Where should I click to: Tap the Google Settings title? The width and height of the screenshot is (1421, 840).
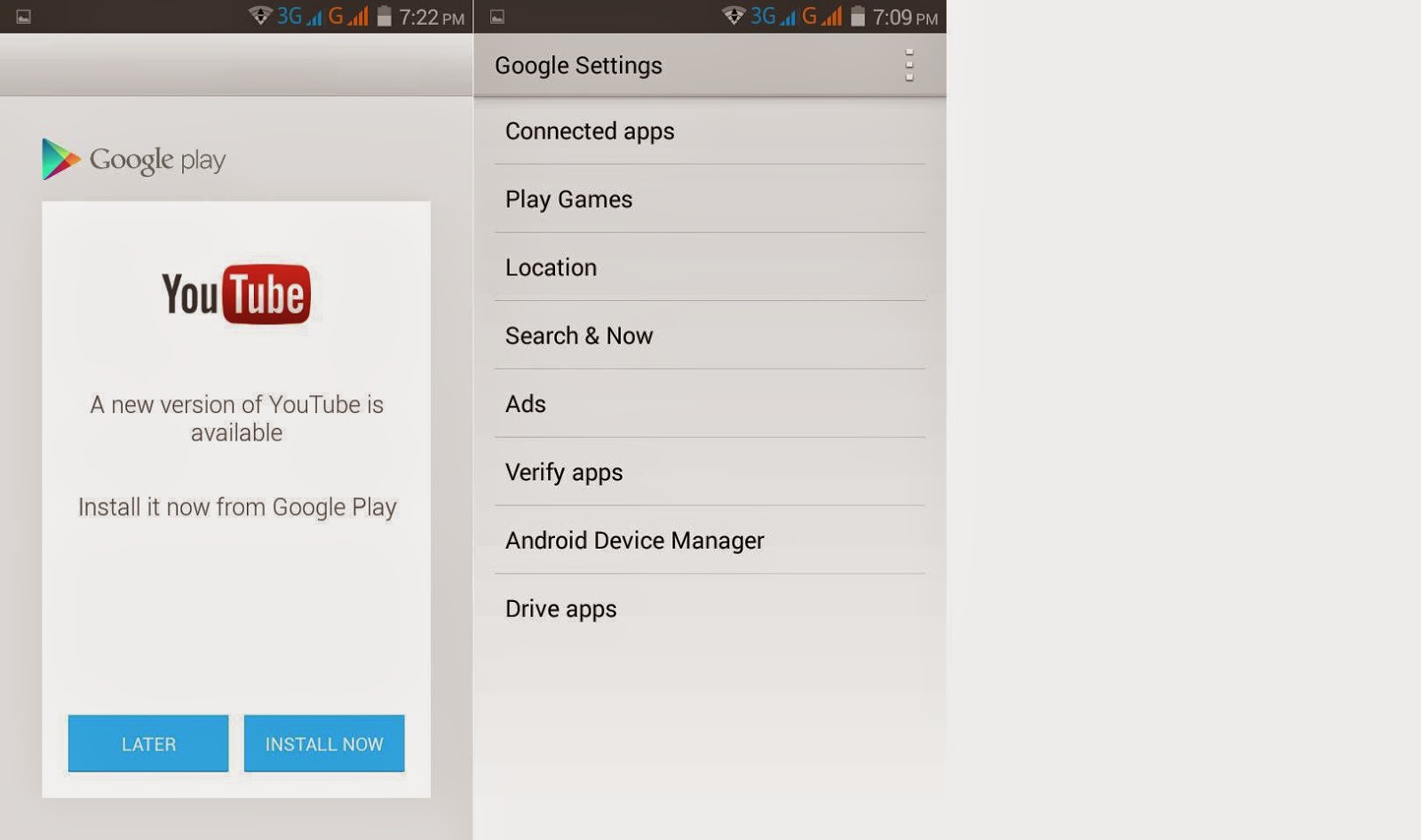pos(578,66)
